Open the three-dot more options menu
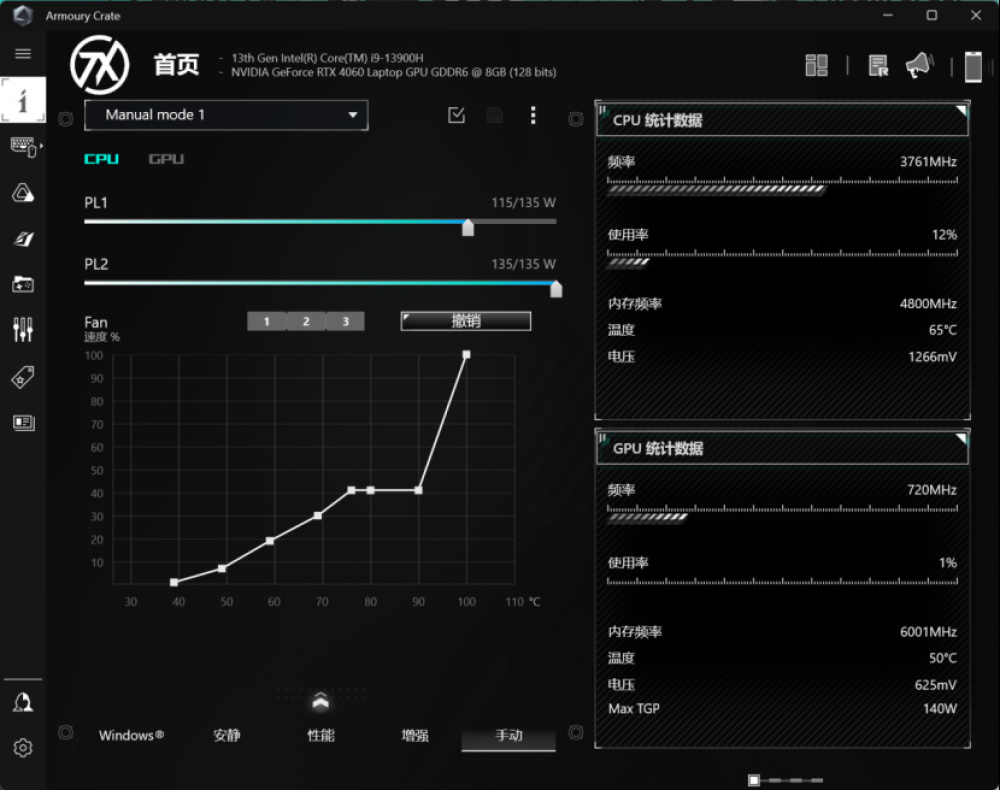This screenshot has height=790, width=1000. [x=533, y=115]
